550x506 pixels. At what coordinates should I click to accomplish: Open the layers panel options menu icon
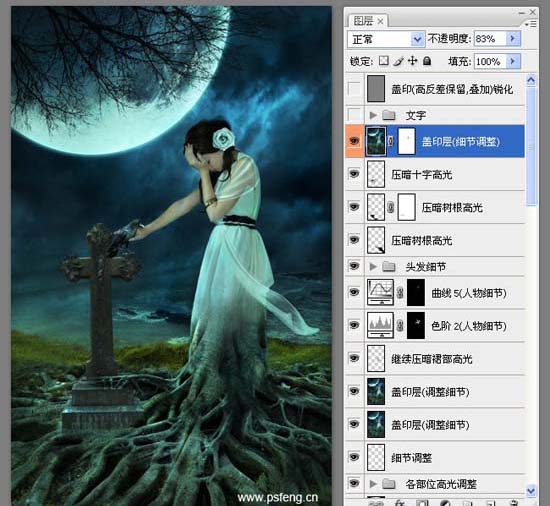coord(531,24)
